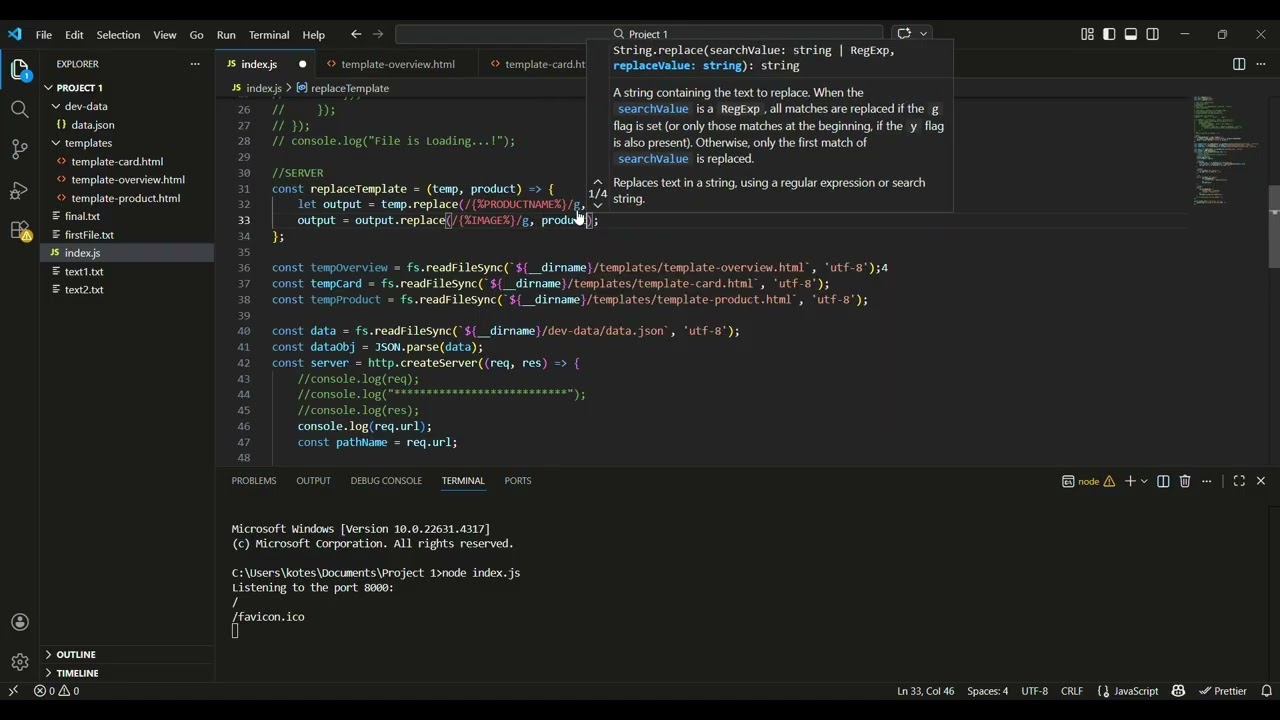
Task: Change line ending via CRLF
Action: coord(1072,691)
